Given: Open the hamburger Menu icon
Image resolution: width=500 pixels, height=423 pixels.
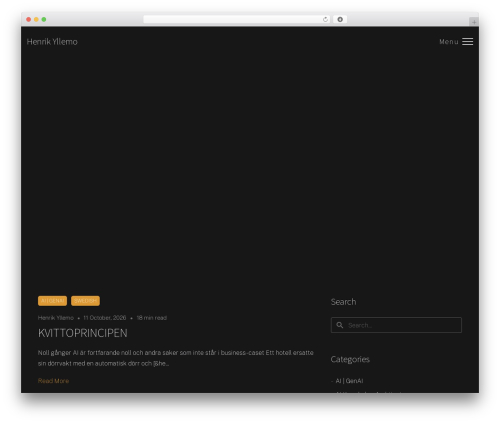Looking at the screenshot, I should tap(467, 41).
